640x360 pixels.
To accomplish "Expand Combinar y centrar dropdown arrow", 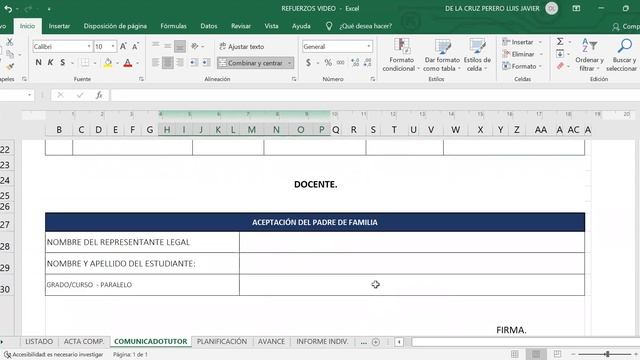I will coord(289,63).
